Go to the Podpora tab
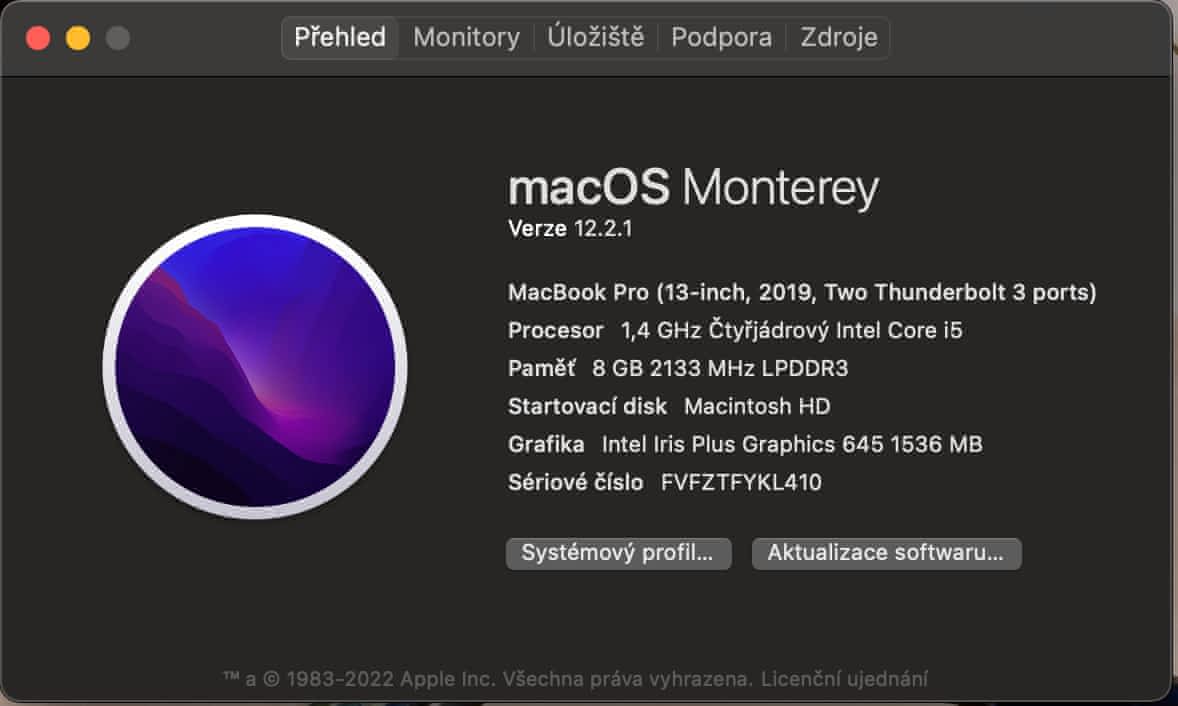 [x=721, y=38]
